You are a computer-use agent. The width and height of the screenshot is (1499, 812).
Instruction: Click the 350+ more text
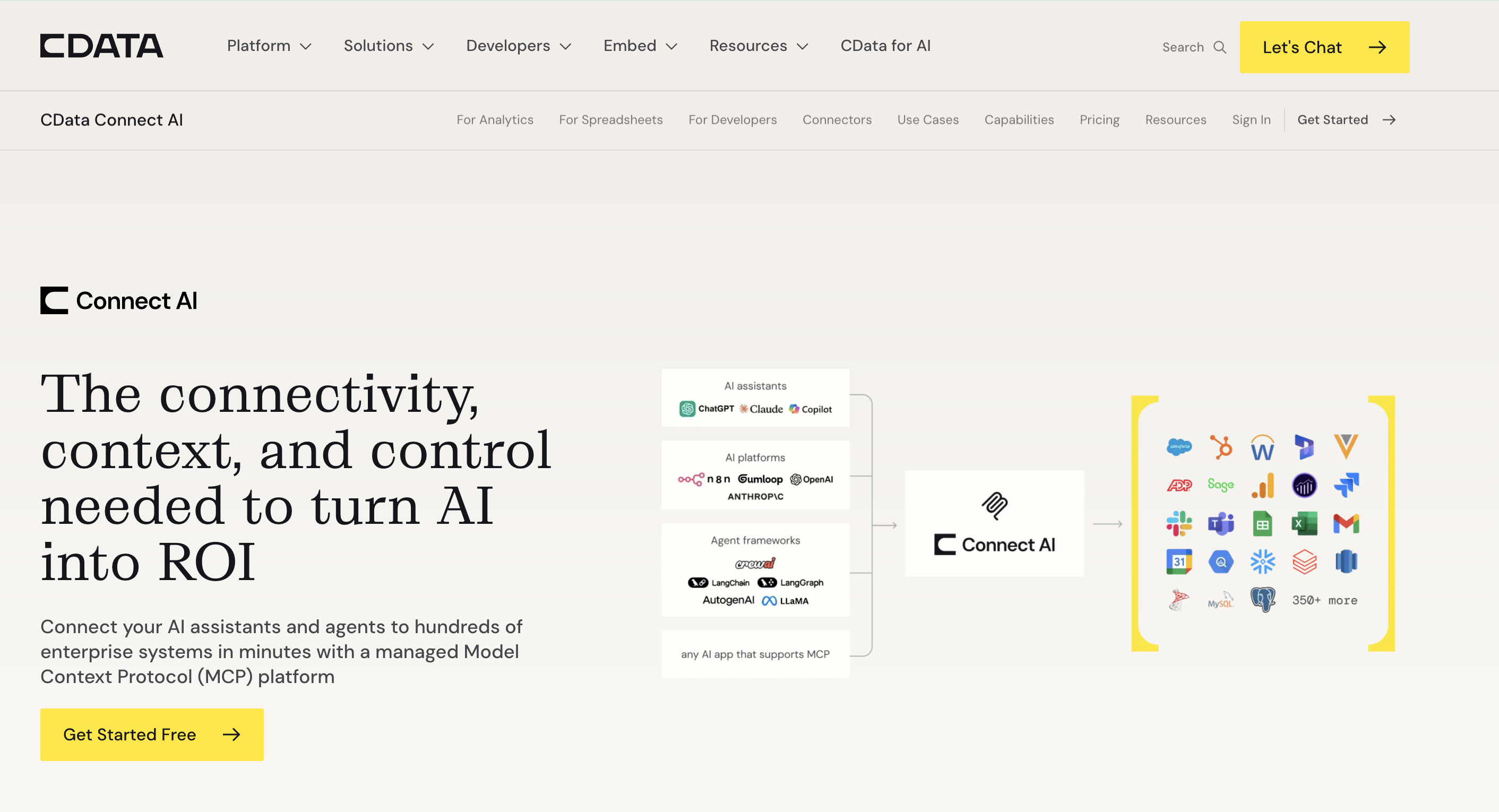click(1324, 600)
